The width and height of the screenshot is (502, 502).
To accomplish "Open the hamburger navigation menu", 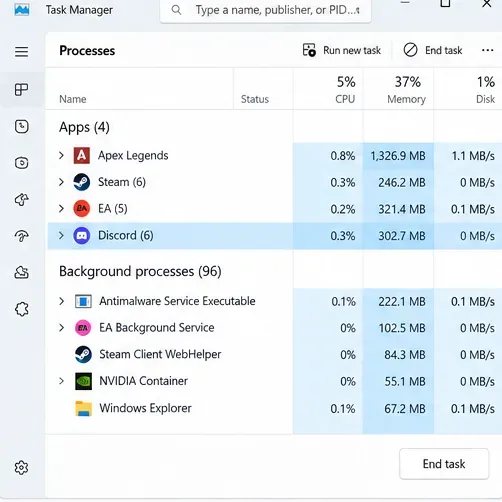I will pos(21,52).
